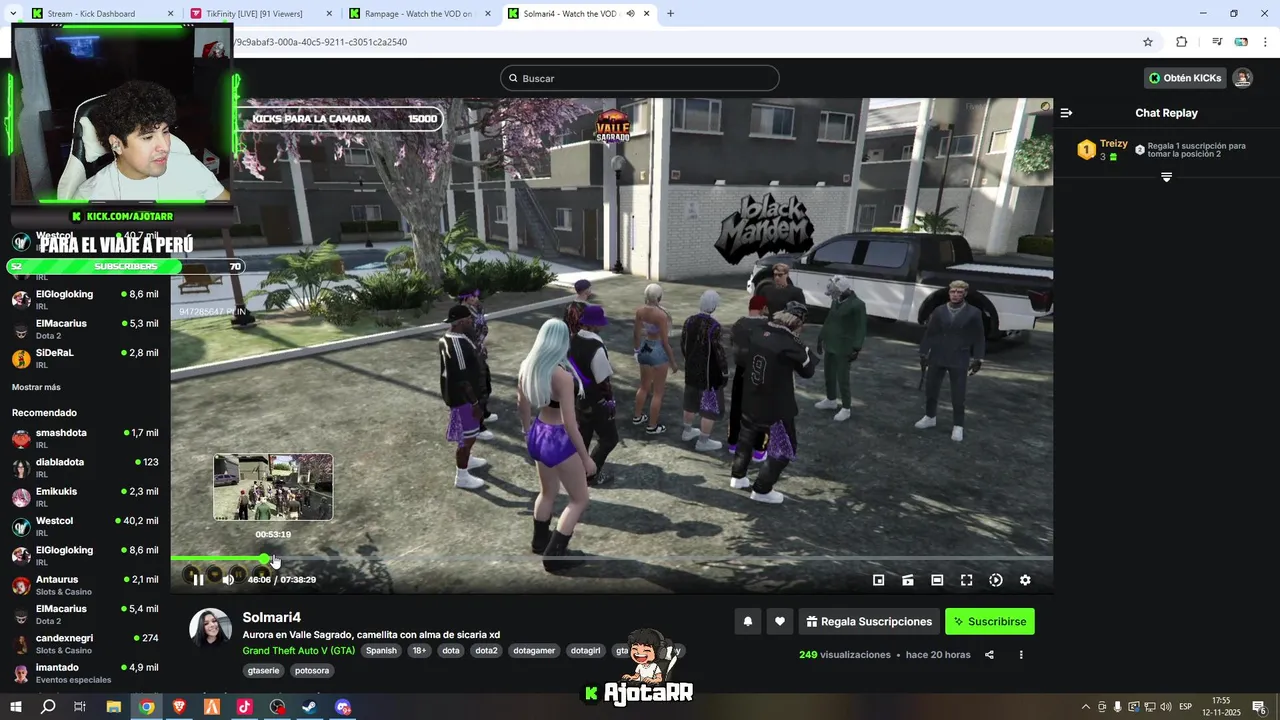
Task: Open File Explorer from taskbar
Action: tap(114, 707)
